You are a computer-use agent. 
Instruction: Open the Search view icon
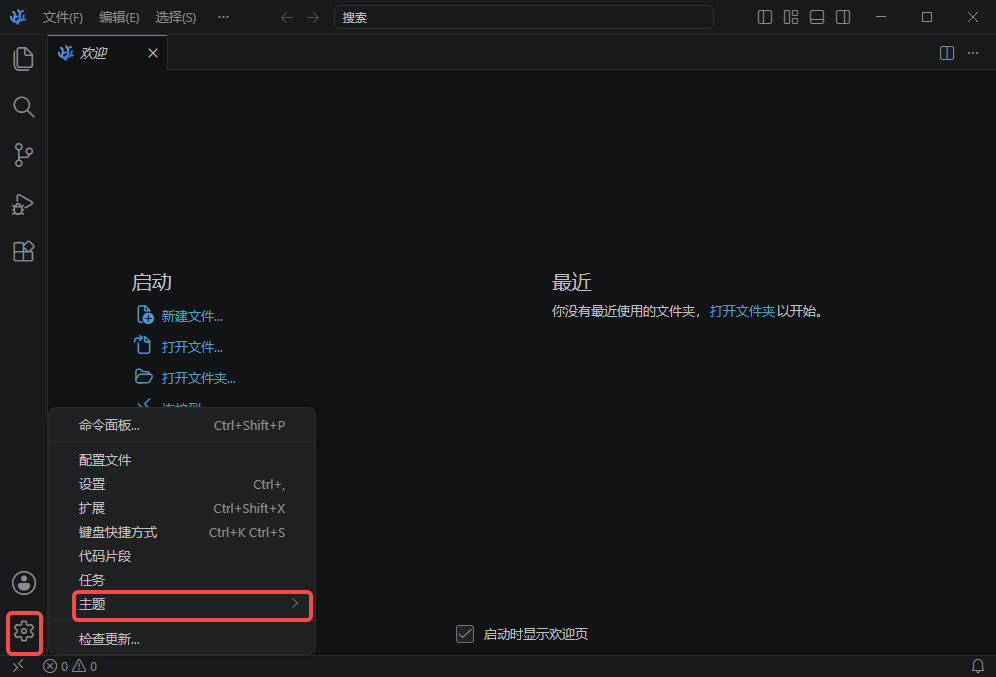(x=24, y=107)
